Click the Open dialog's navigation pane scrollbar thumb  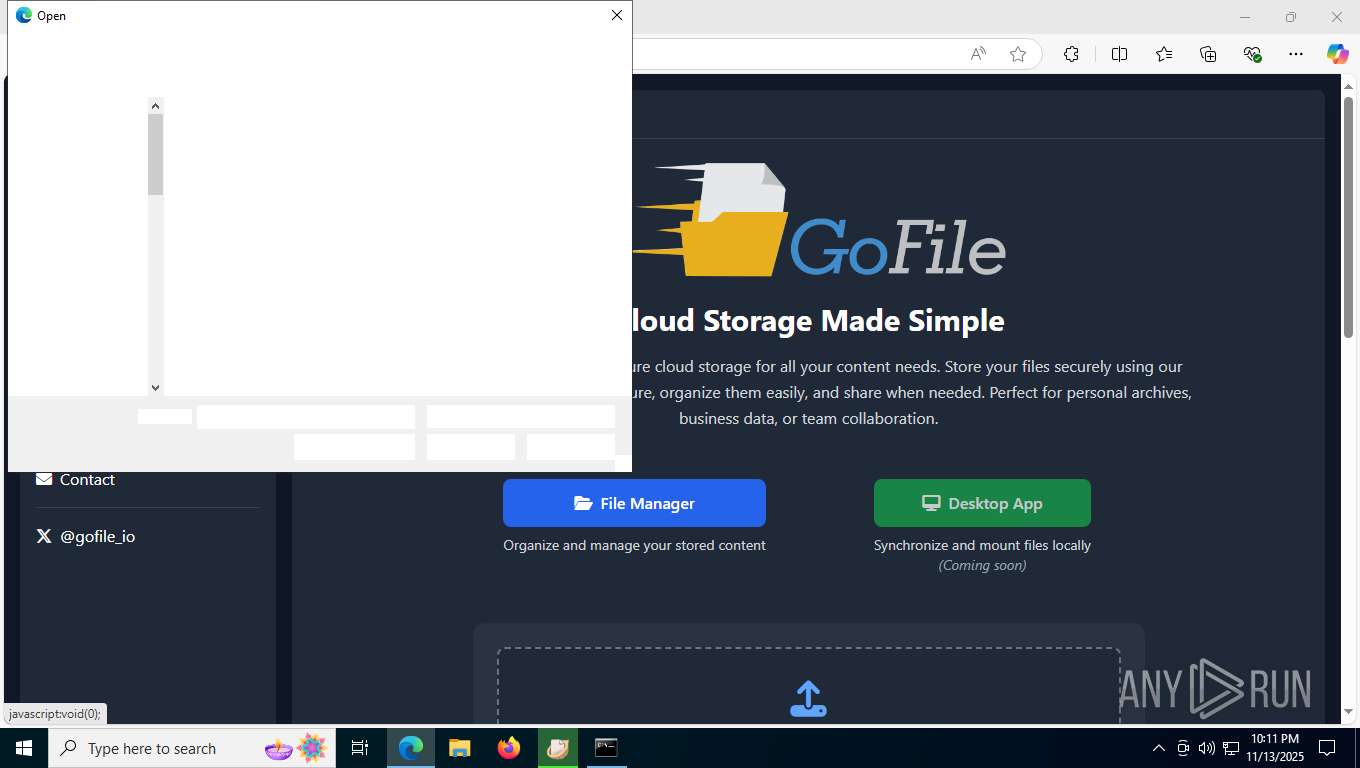click(x=155, y=154)
